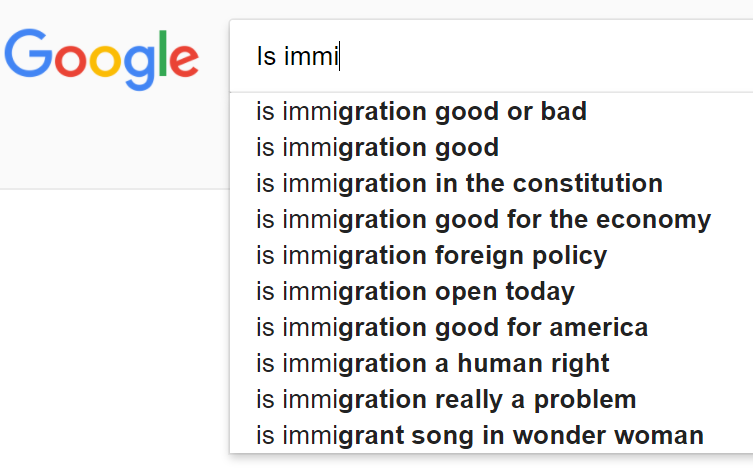
Task: Click the Google logo
Action: click(x=101, y=58)
